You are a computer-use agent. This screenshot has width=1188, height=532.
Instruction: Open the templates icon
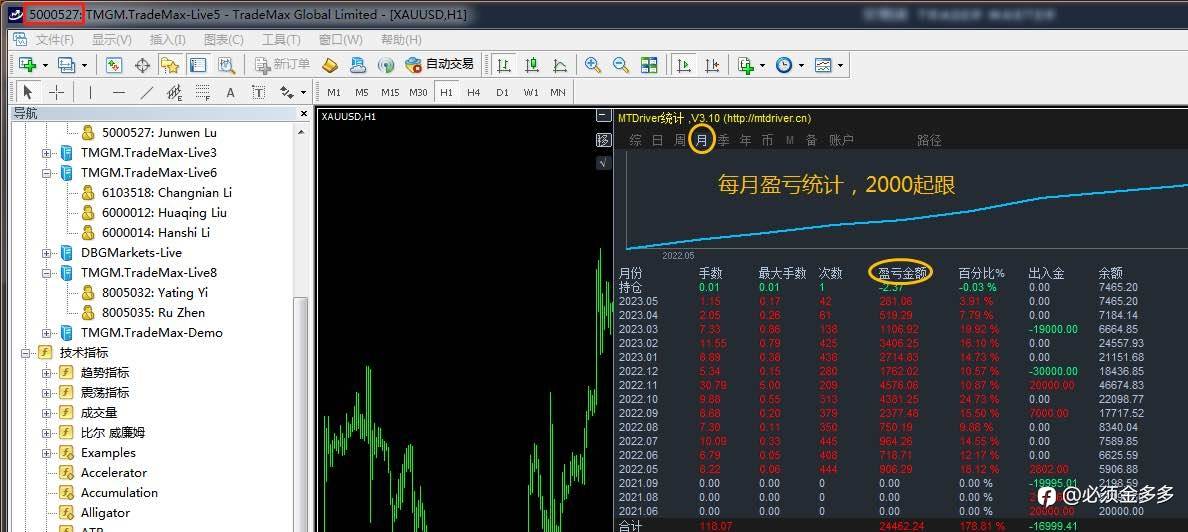coord(823,65)
